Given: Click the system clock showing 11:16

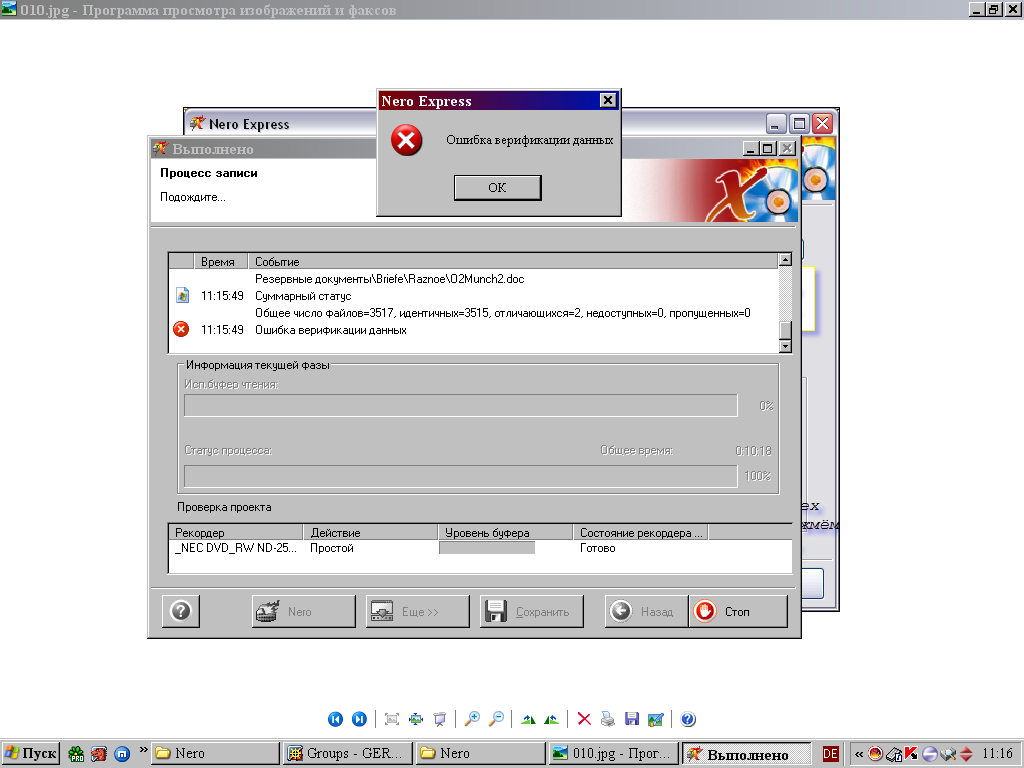Looking at the screenshot, I should click(x=997, y=754).
